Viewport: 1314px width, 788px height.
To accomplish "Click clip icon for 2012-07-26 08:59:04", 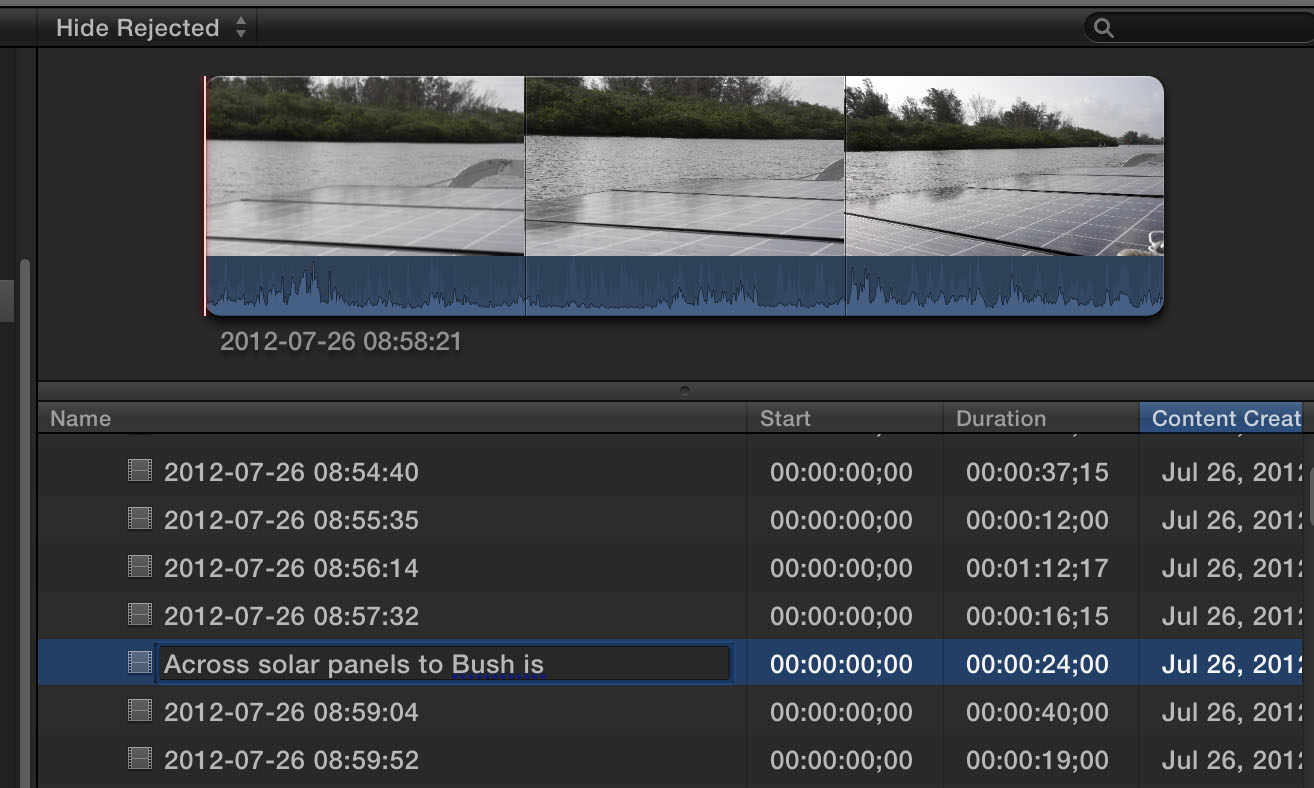I will pyautogui.click(x=140, y=711).
